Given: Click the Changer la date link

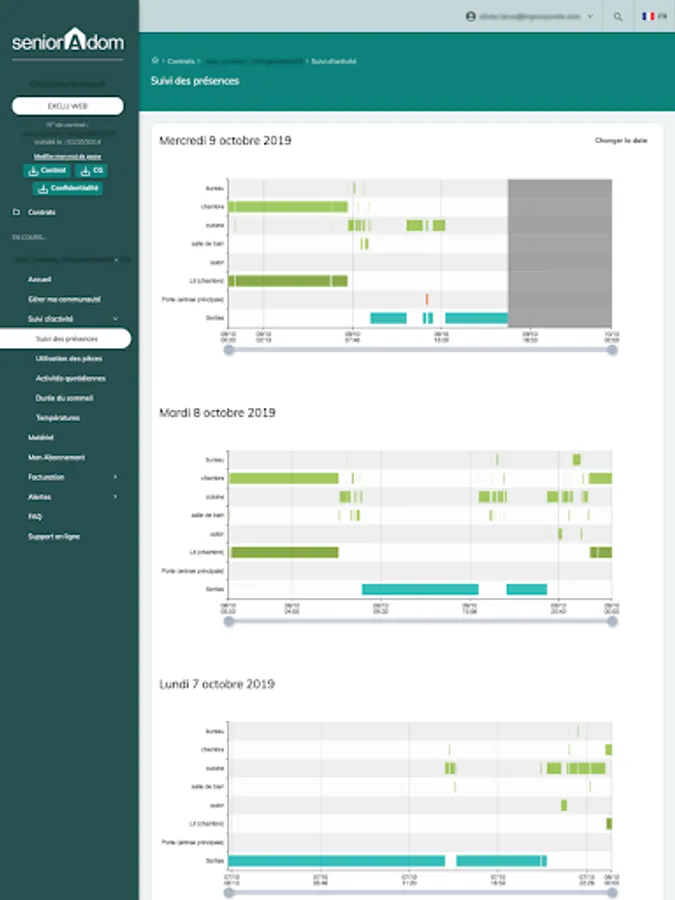Looking at the screenshot, I should [621, 140].
